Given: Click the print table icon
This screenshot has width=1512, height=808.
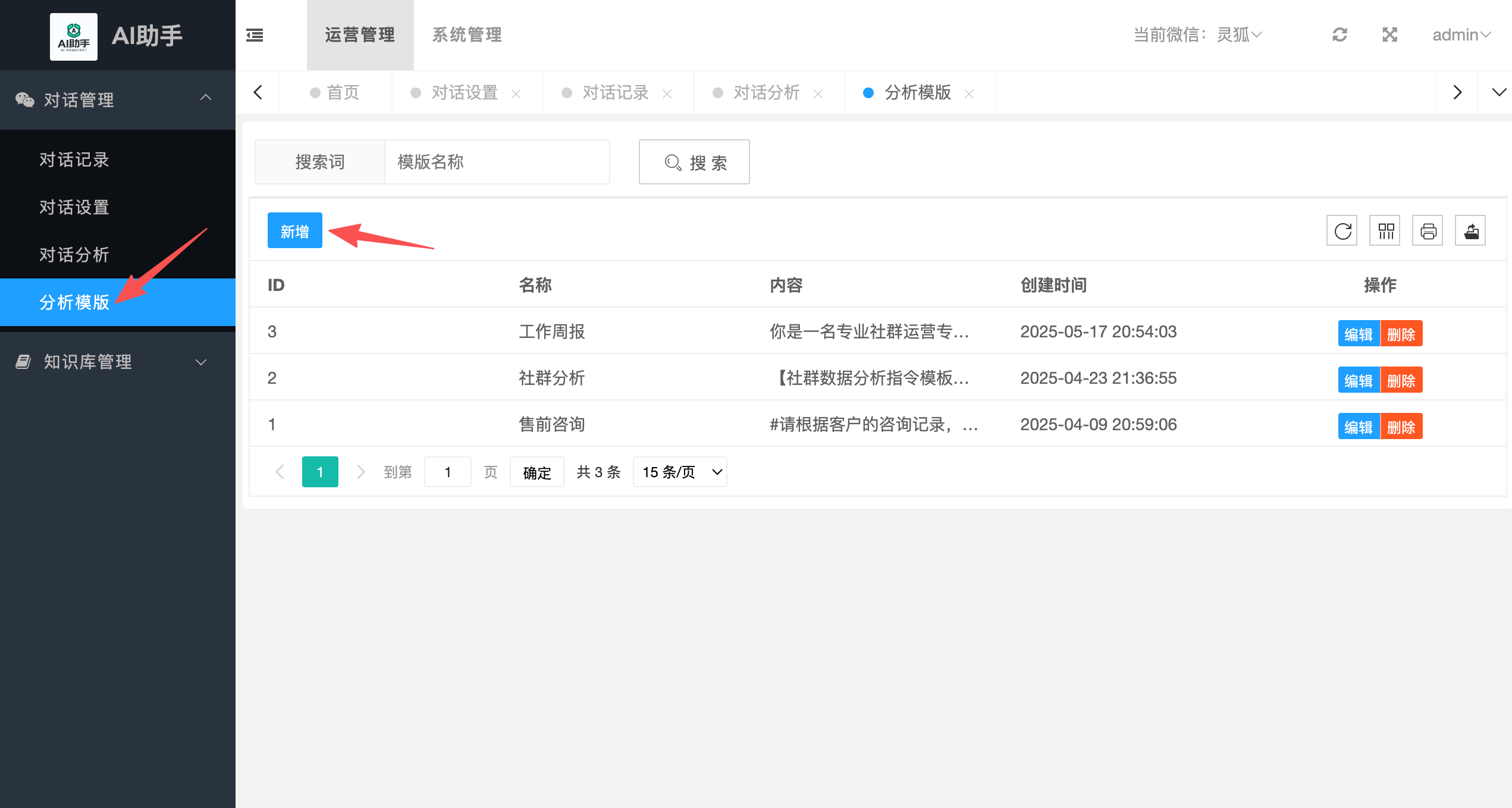Looking at the screenshot, I should click(1428, 231).
